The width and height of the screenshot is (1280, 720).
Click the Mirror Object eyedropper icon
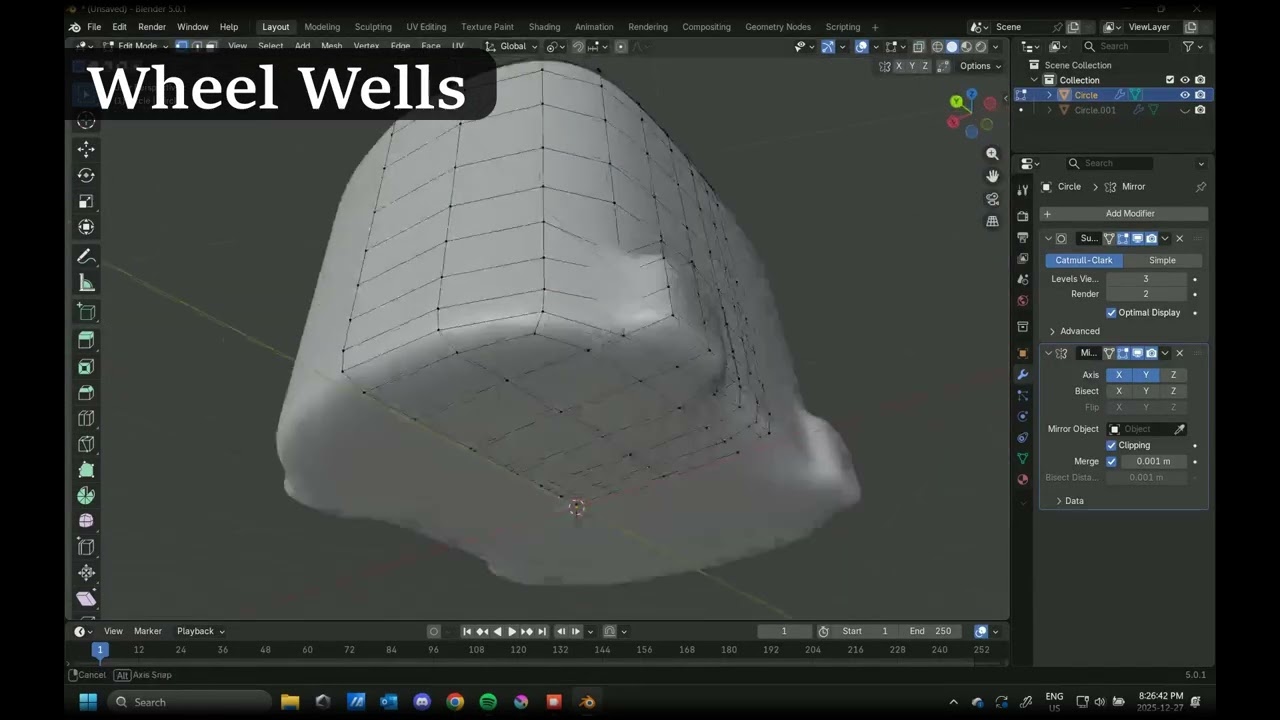(x=1179, y=429)
